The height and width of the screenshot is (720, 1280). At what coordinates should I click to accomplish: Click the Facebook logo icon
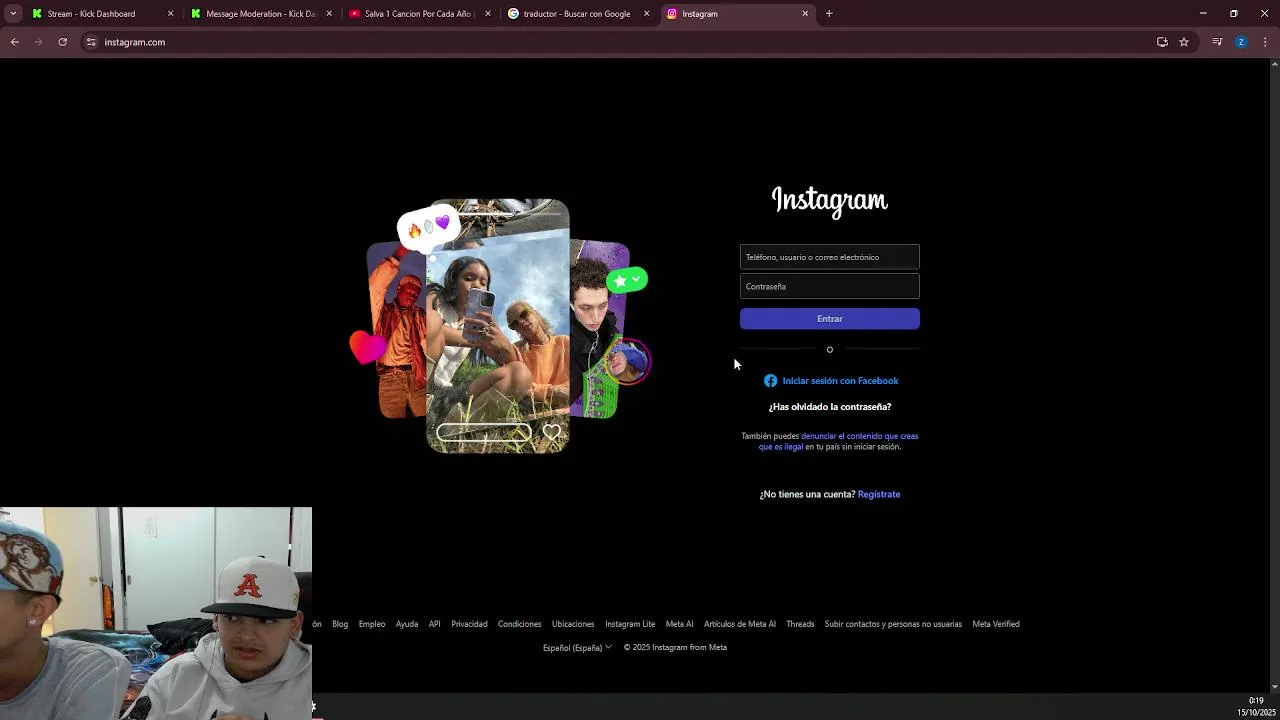[770, 381]
